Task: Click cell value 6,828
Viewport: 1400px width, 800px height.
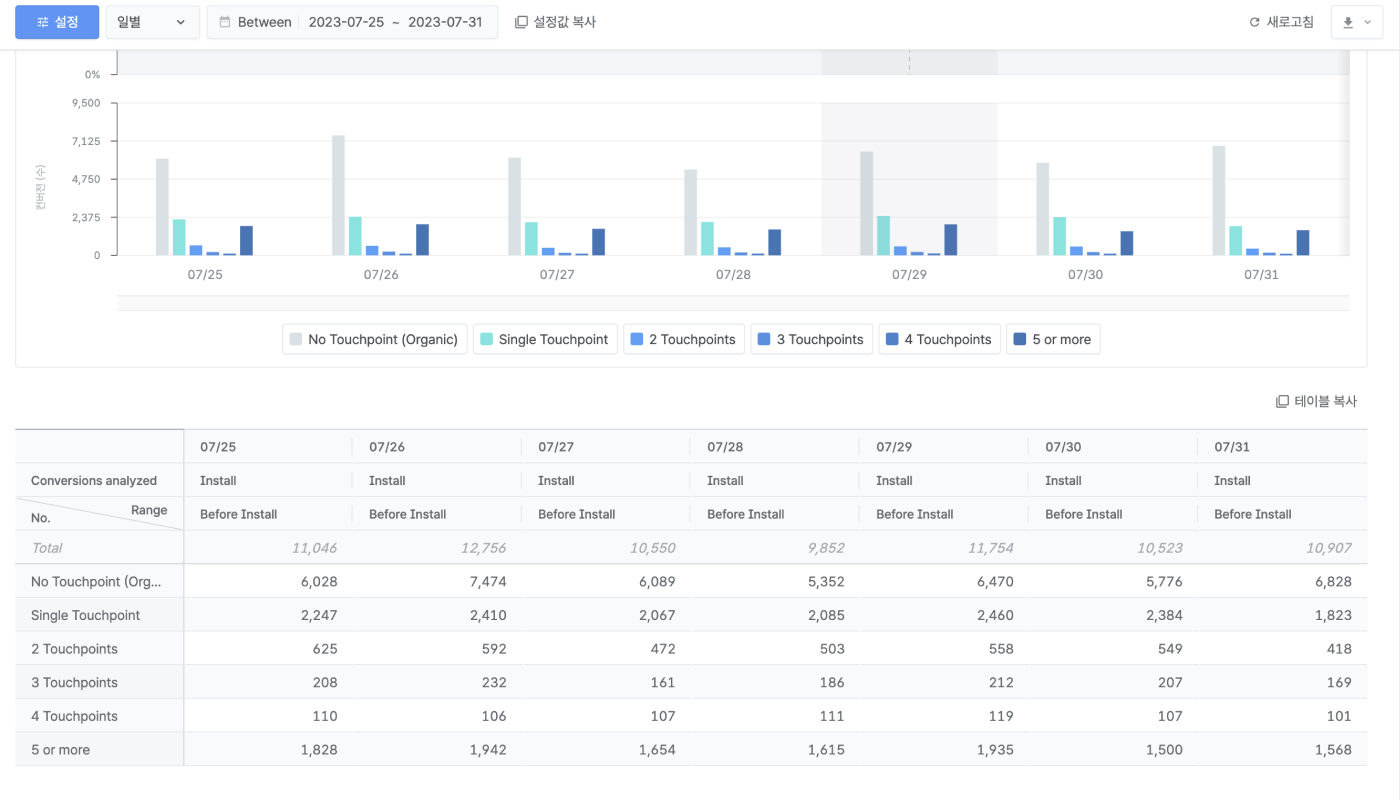Action: pyautogui.click(x=1332, y=582)
